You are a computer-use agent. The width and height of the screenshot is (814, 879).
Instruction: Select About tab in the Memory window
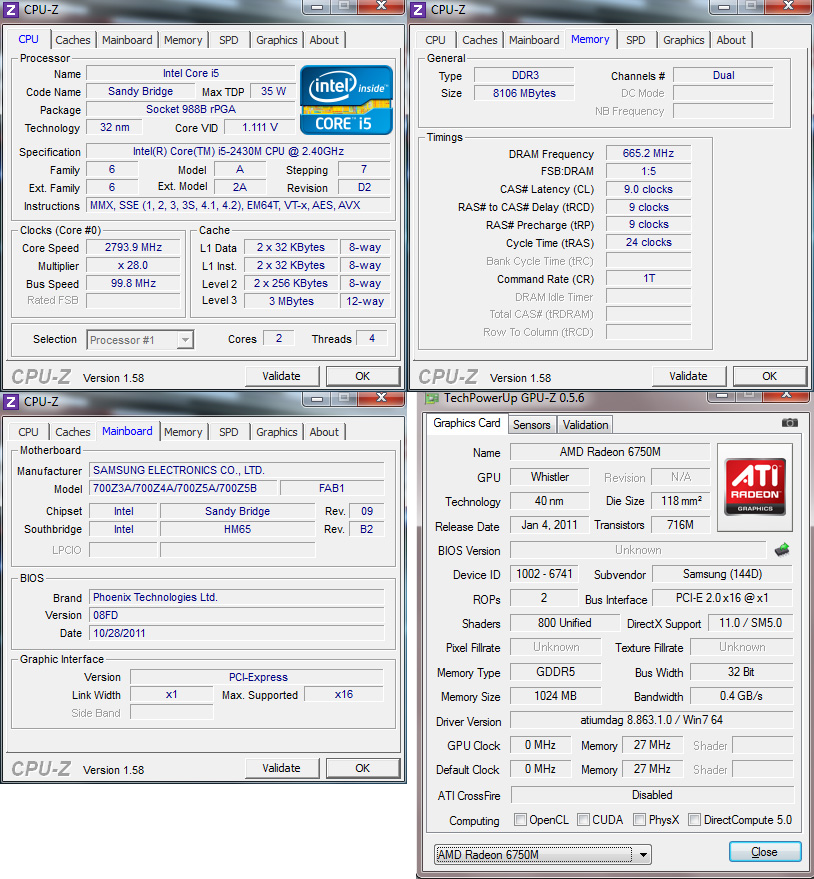point(731,40)
